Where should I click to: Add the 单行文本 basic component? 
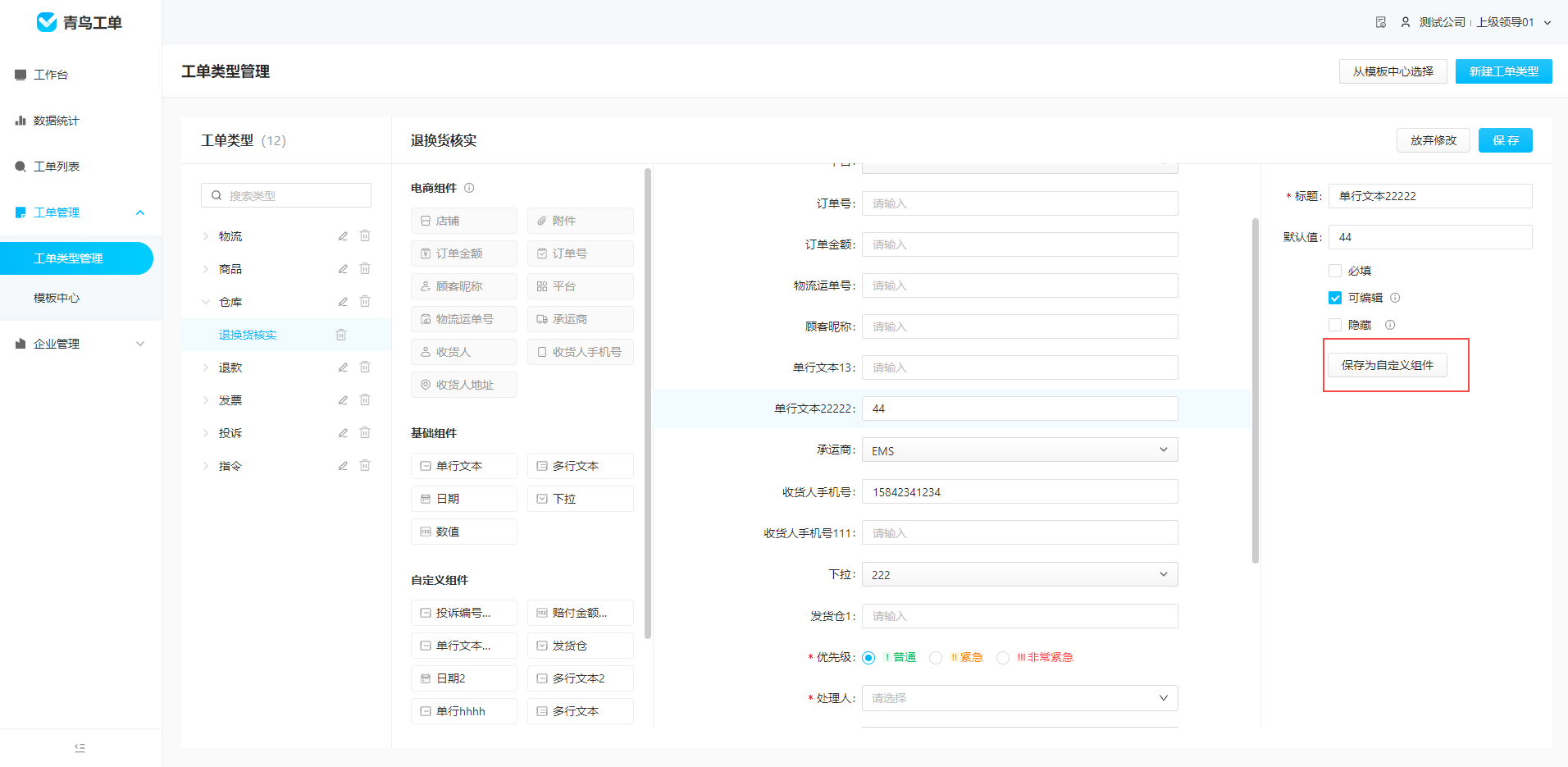tap(464, 466)
